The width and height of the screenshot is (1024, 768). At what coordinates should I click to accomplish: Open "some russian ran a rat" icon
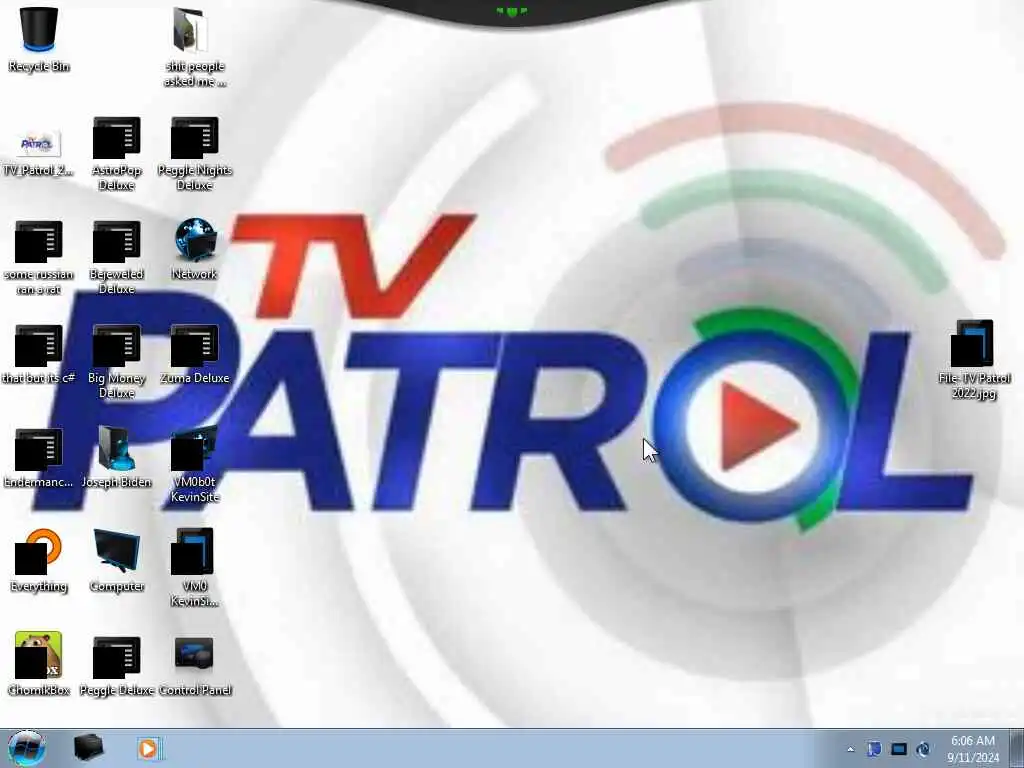click(39, 257)
